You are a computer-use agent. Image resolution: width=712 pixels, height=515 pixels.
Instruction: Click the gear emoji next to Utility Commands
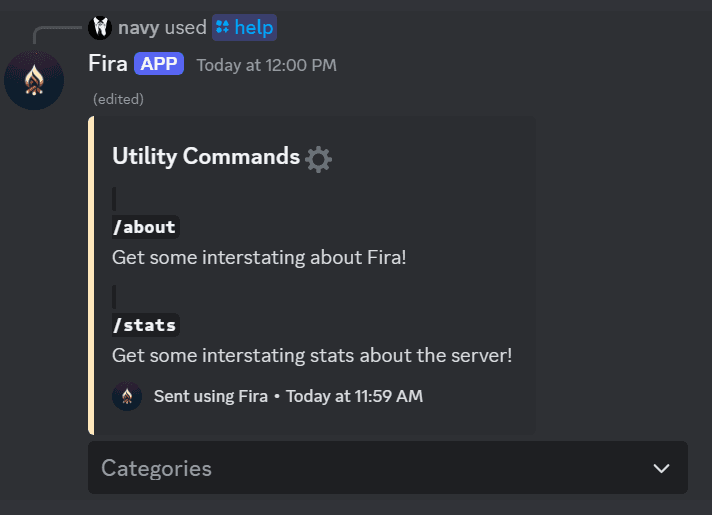(319, 158)
